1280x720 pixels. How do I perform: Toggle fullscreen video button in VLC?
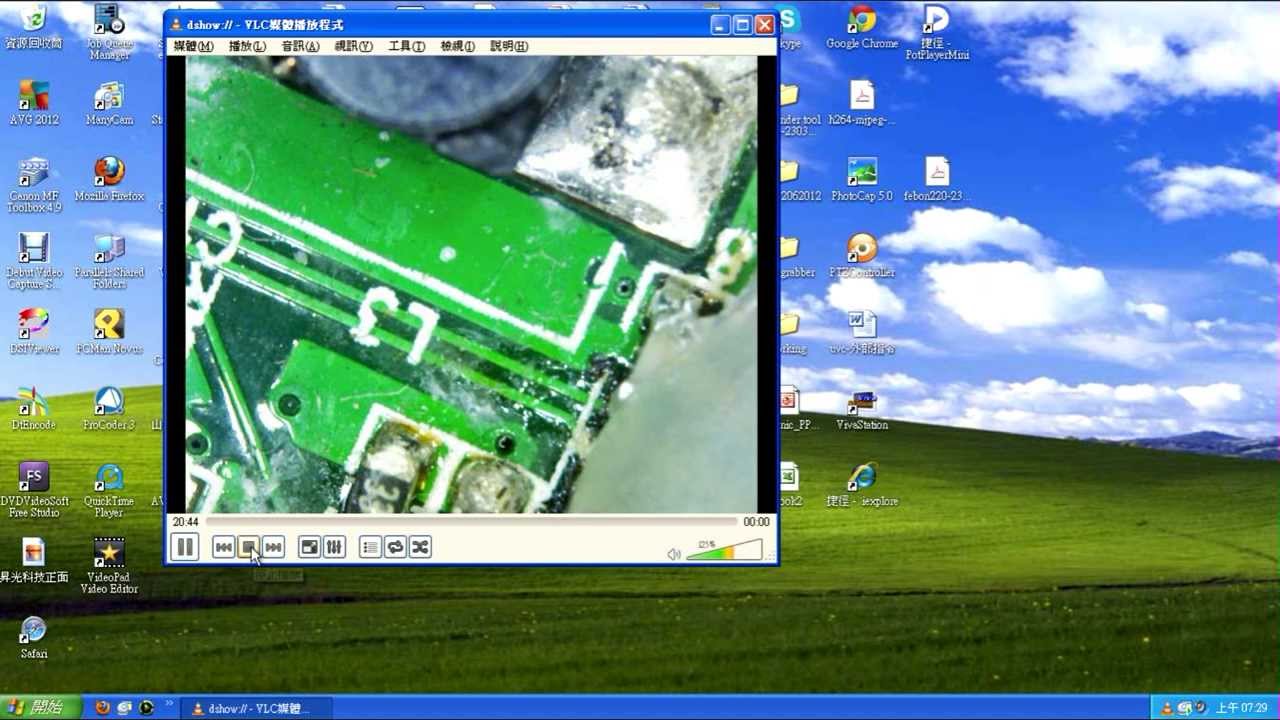[309, 547]
